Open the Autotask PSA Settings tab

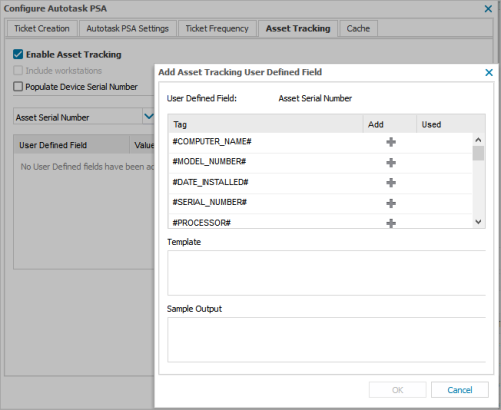(x=127, y=29)
